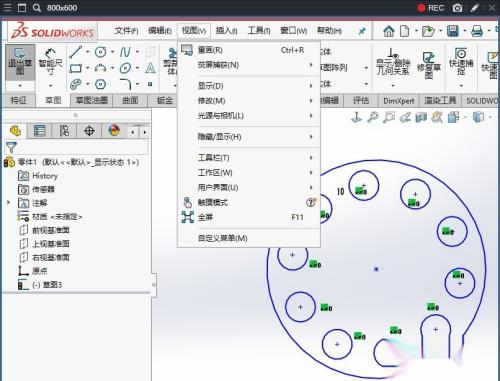Click the Section View icon in heads-up toolbar
Image resolution: width=500 pixels, height=381 pixels.
[421, 117]
